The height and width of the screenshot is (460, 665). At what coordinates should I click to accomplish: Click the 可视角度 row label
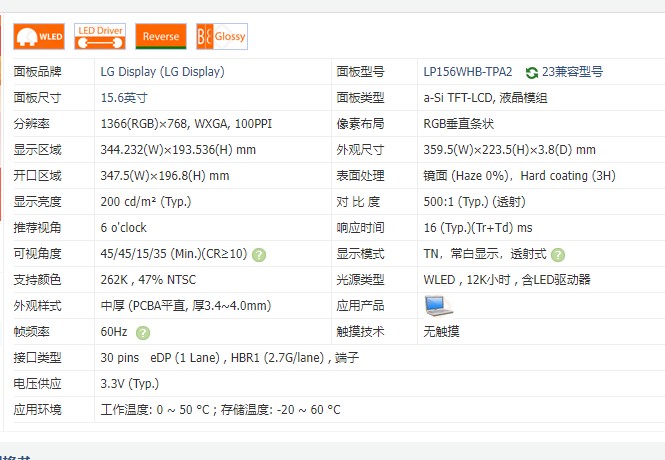[x=37, y=254]
